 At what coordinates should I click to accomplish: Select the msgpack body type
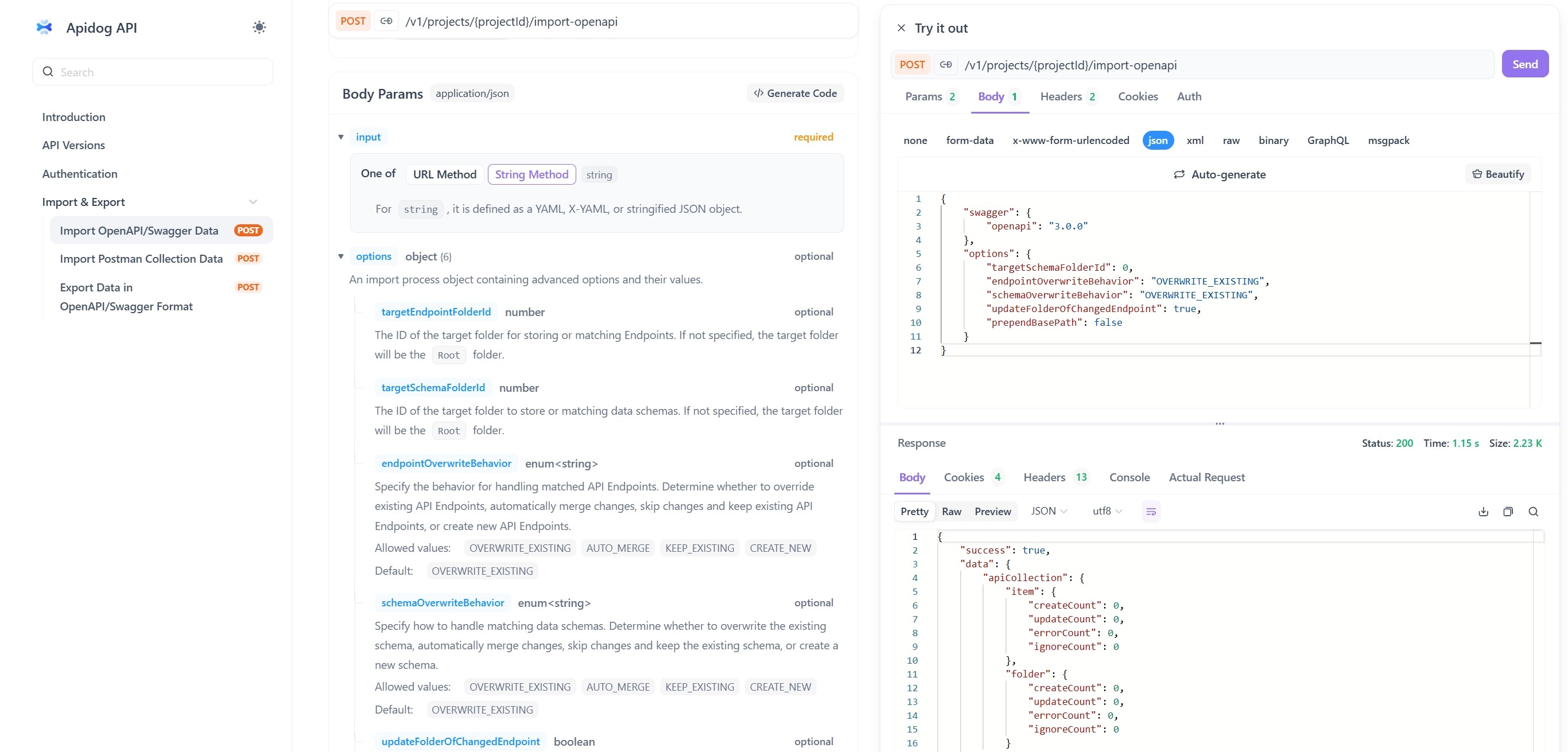(1388, 141)
